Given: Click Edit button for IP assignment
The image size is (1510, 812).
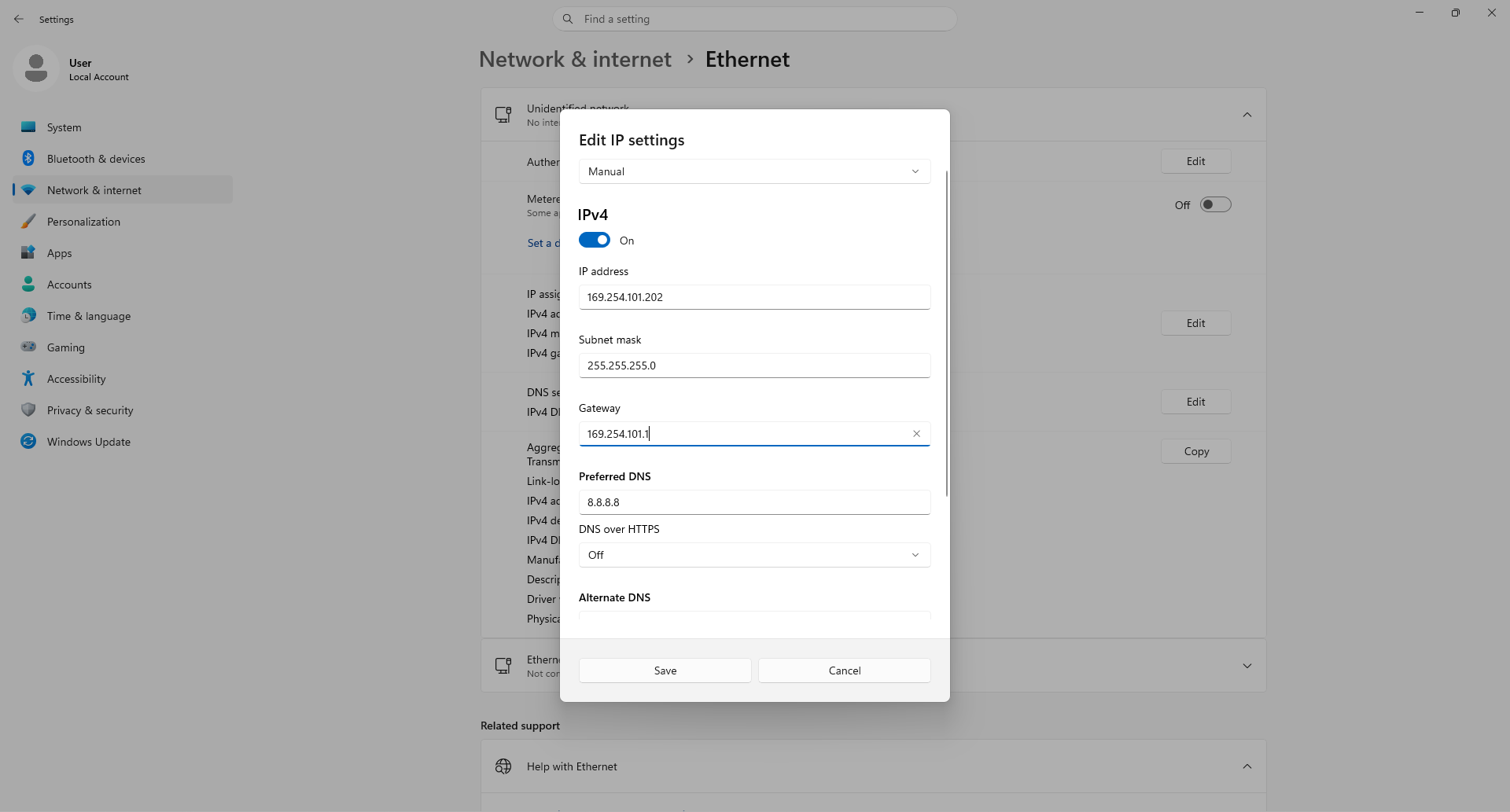Looking at the screenshot, I should tap(1195, 323).
